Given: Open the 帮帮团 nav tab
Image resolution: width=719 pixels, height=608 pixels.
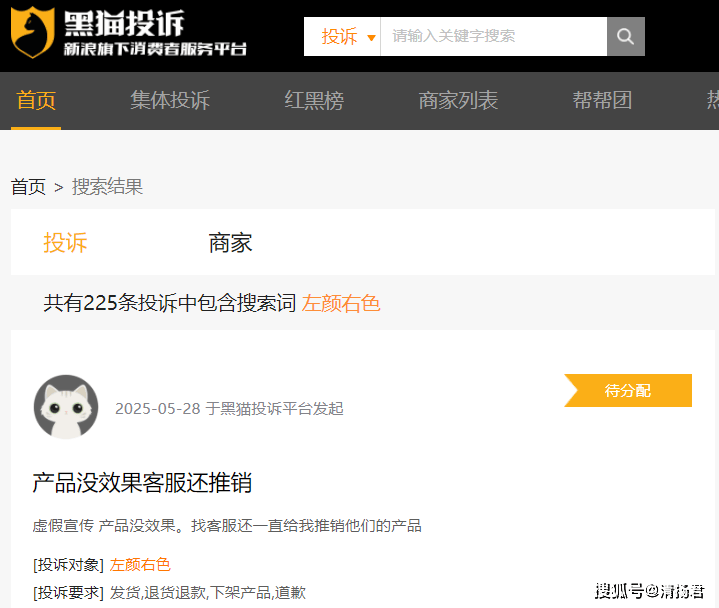Looking at the screenshot, I should 602,100.
